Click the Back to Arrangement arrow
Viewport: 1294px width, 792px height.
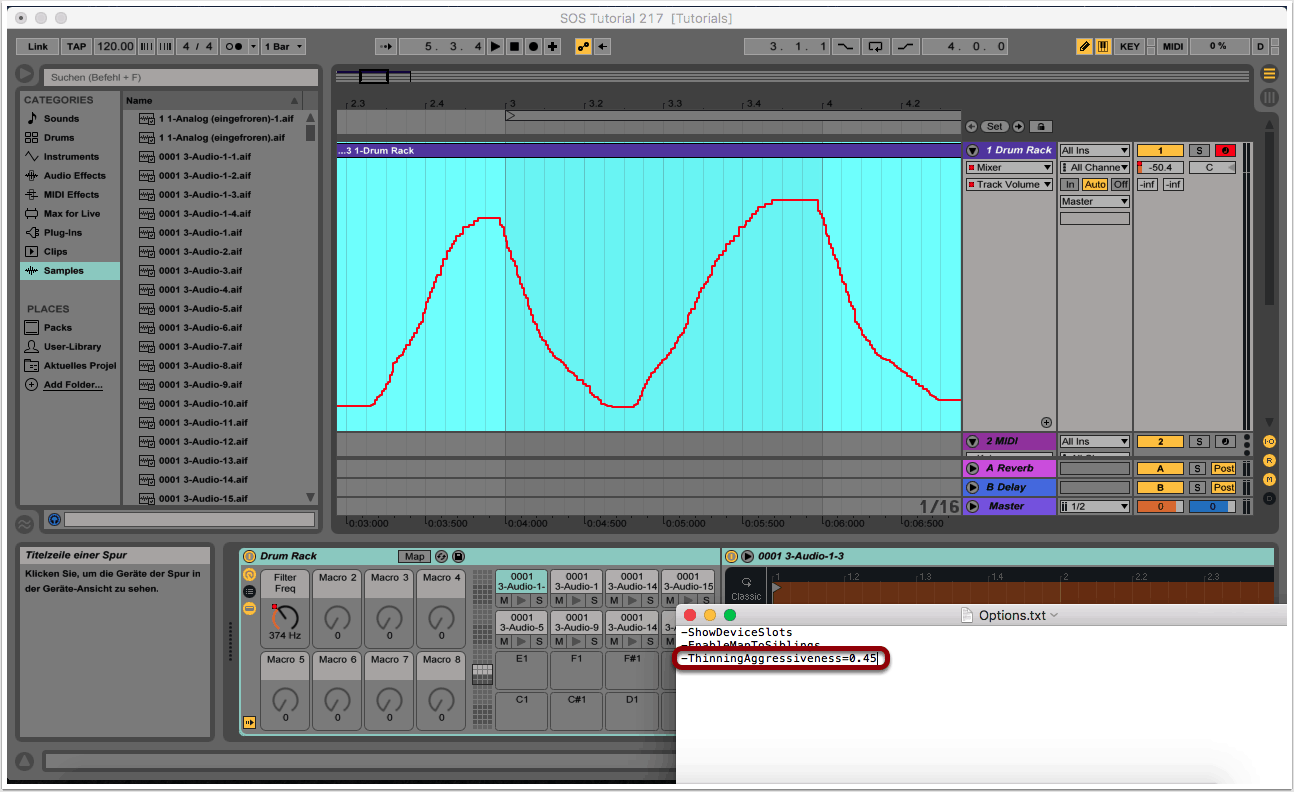point(603,47)
